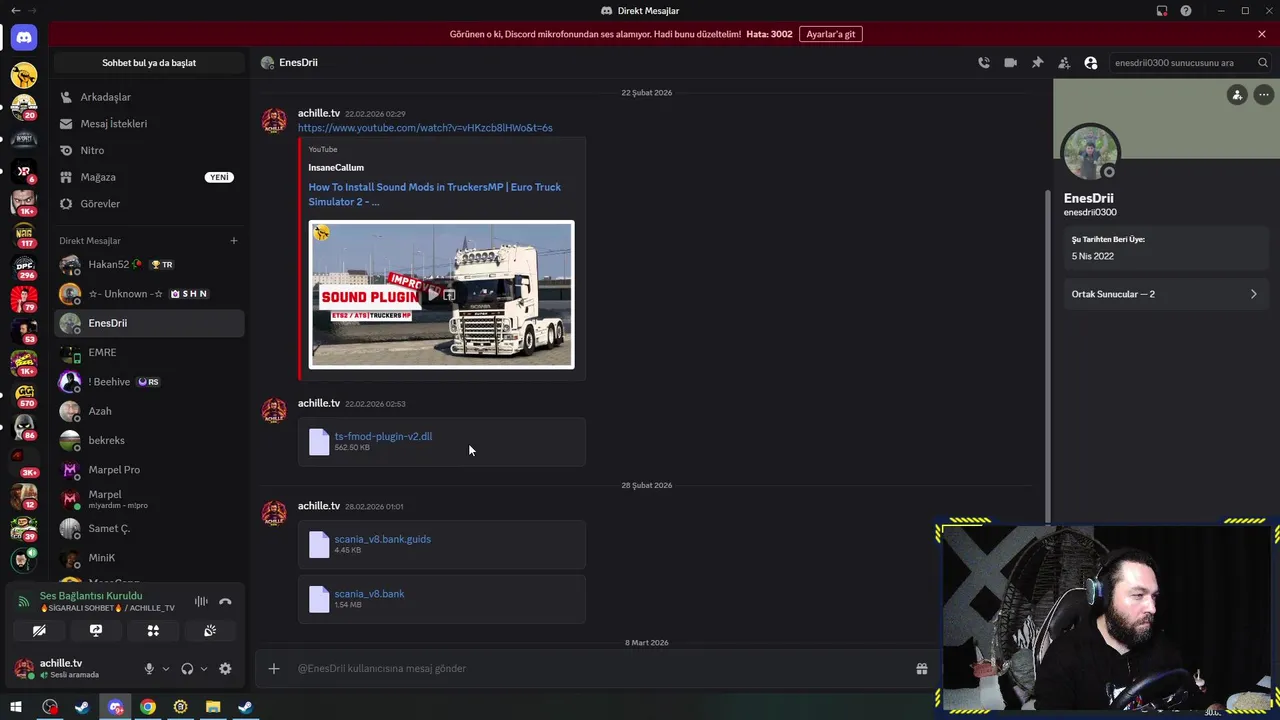Screen dimensions: 1280x720
Task: Turn on camera in voice panel
Action: (x=39, y=631)
